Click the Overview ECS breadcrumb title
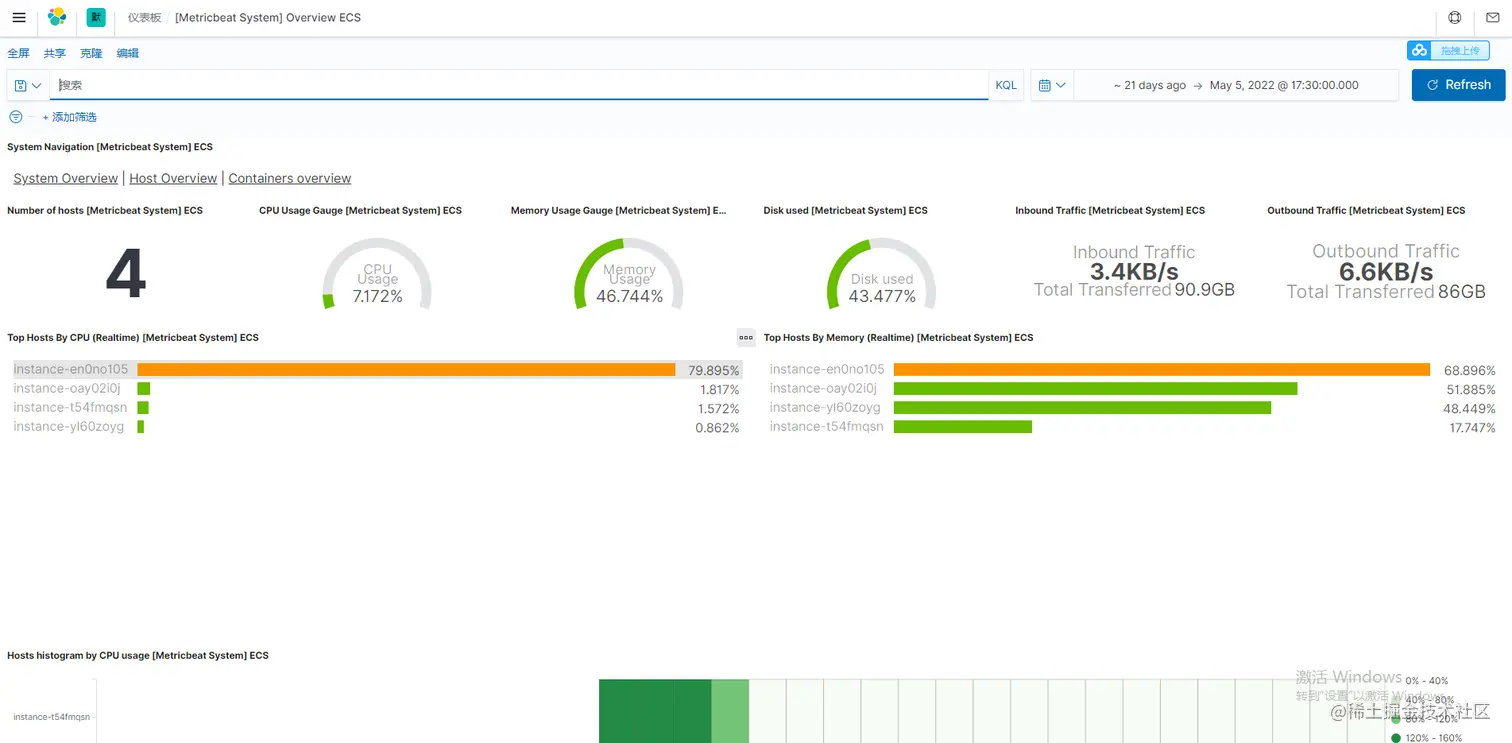The width and height of the screenshot is (1512, 743). (x=268, y=17)
